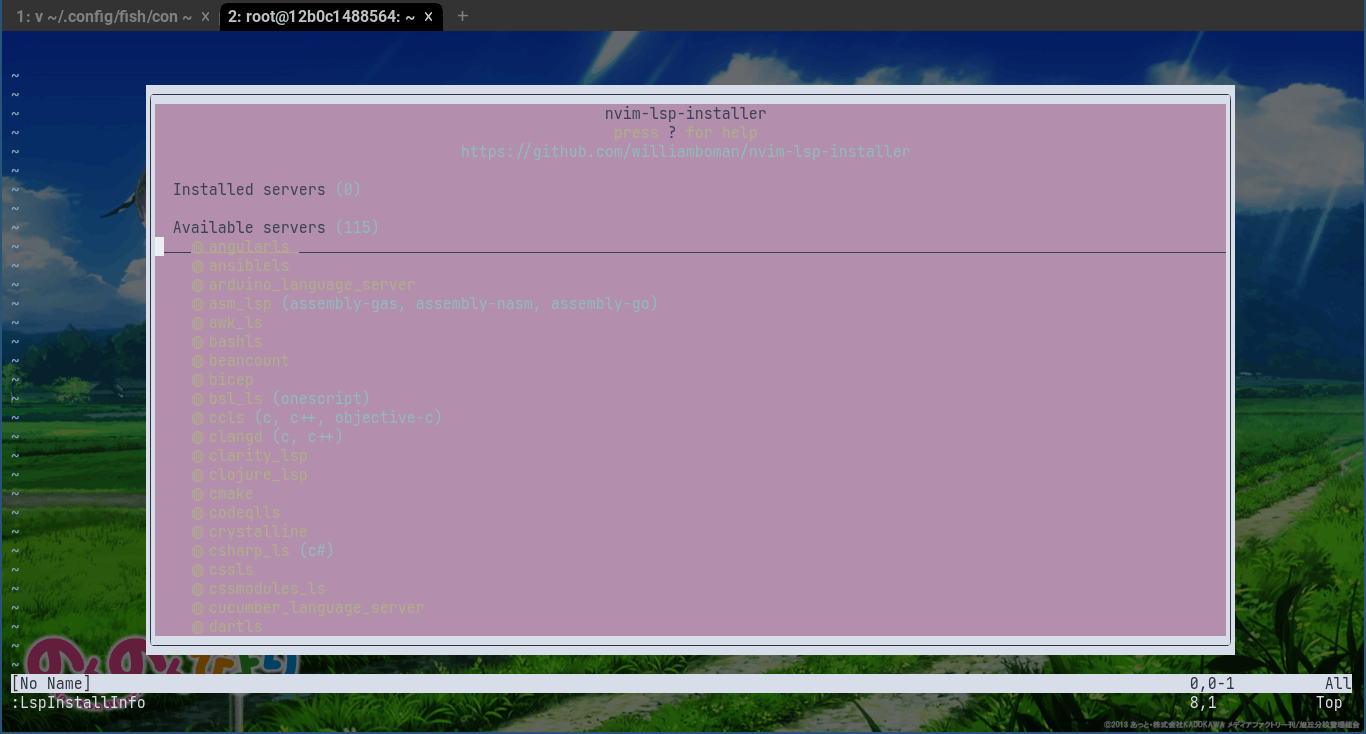Select the cucumber_language_server entry text
The height and width of the screenshot is (734, 1366).
point(317,608)
